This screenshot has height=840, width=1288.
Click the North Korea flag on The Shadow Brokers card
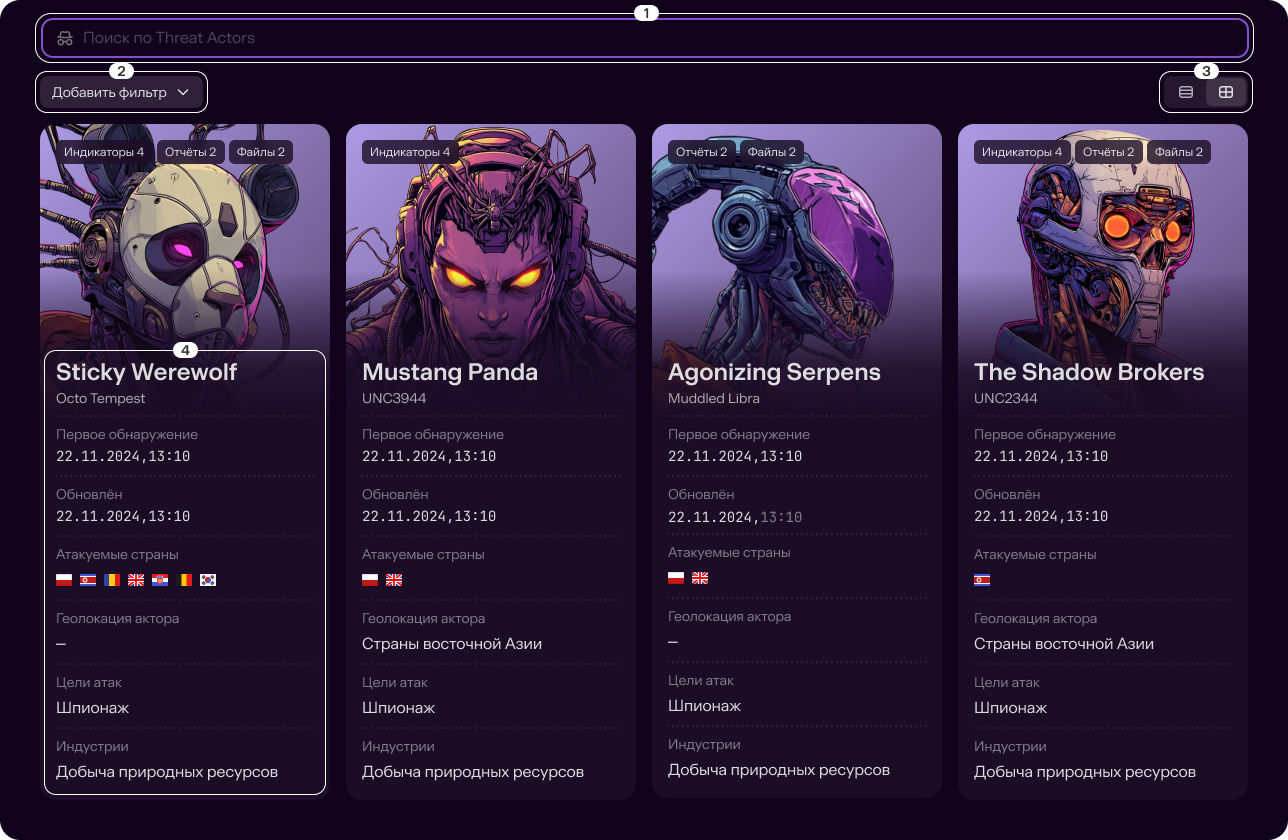pos(982,580)
